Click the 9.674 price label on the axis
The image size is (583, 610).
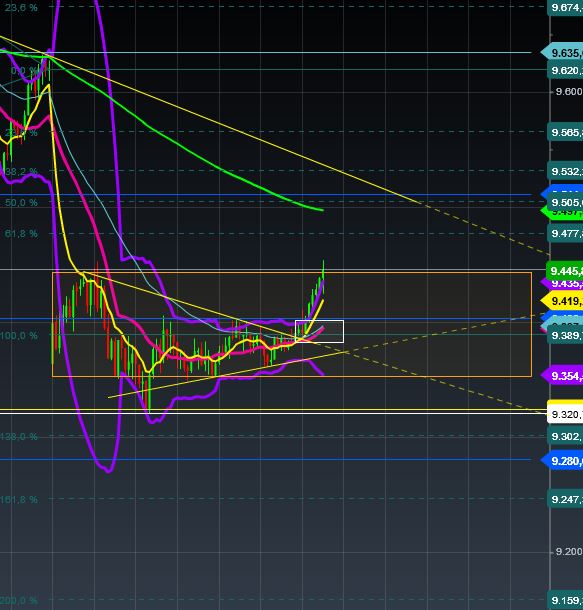click(x=565, y=7)
